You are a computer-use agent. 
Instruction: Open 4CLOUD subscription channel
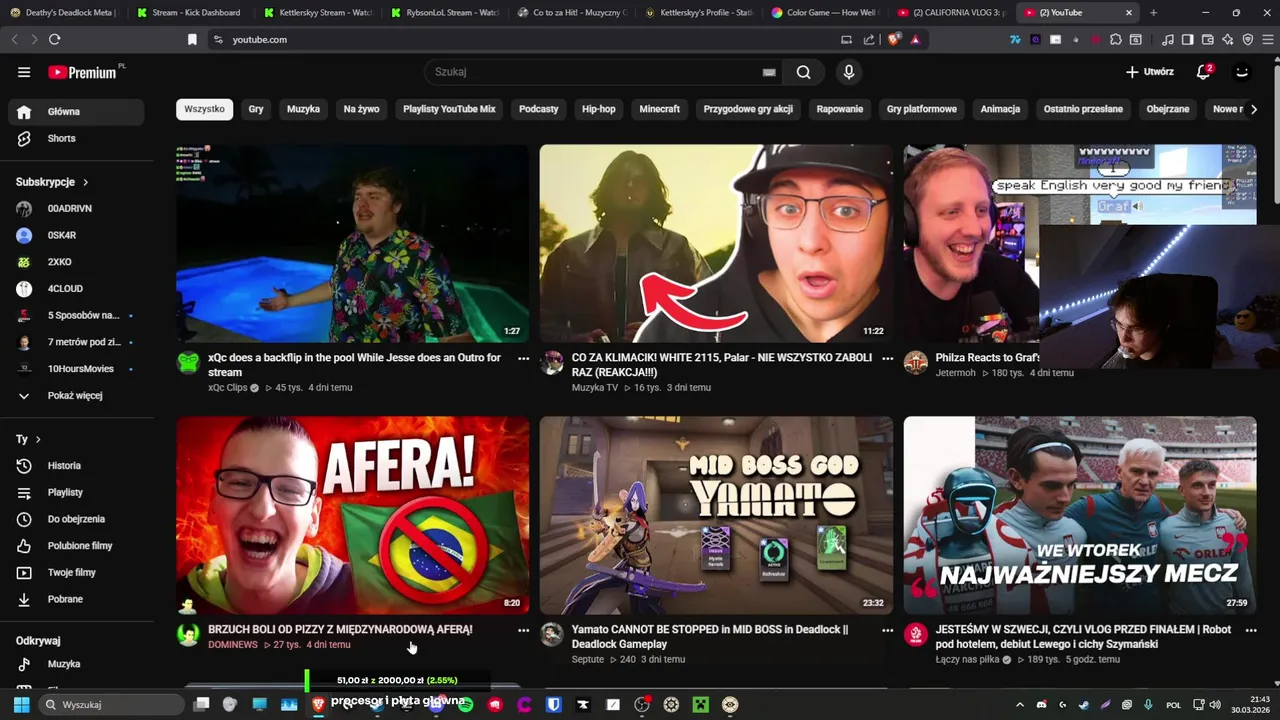pos(76,289)
